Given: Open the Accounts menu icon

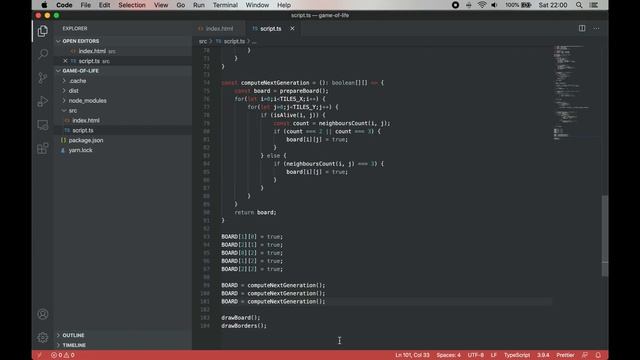Looking at the screenshot, I should click(x=42, y=314).
